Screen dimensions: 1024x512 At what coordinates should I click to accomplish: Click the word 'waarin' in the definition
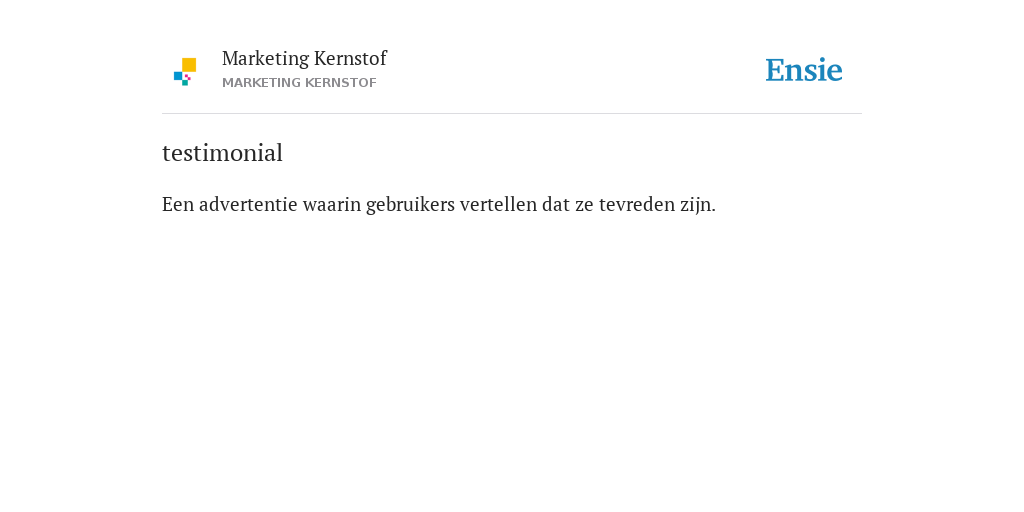[332, 204]
